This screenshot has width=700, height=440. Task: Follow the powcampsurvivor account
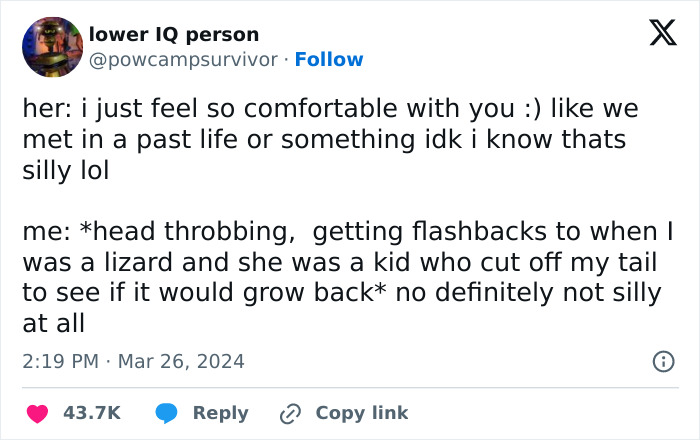coord(329,59)
